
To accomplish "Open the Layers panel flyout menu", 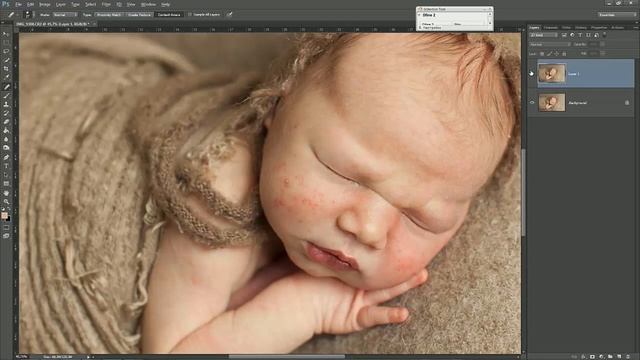I will click(x=636, y=27).
